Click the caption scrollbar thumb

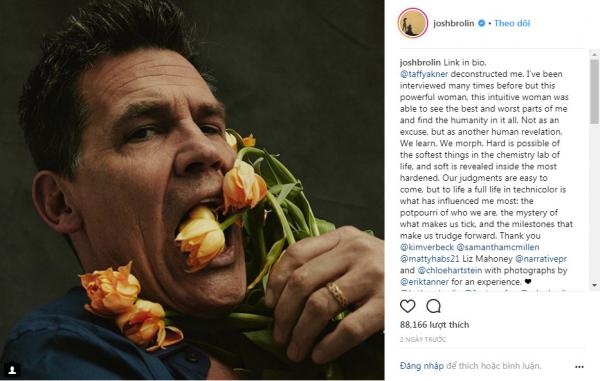(594, 91)
